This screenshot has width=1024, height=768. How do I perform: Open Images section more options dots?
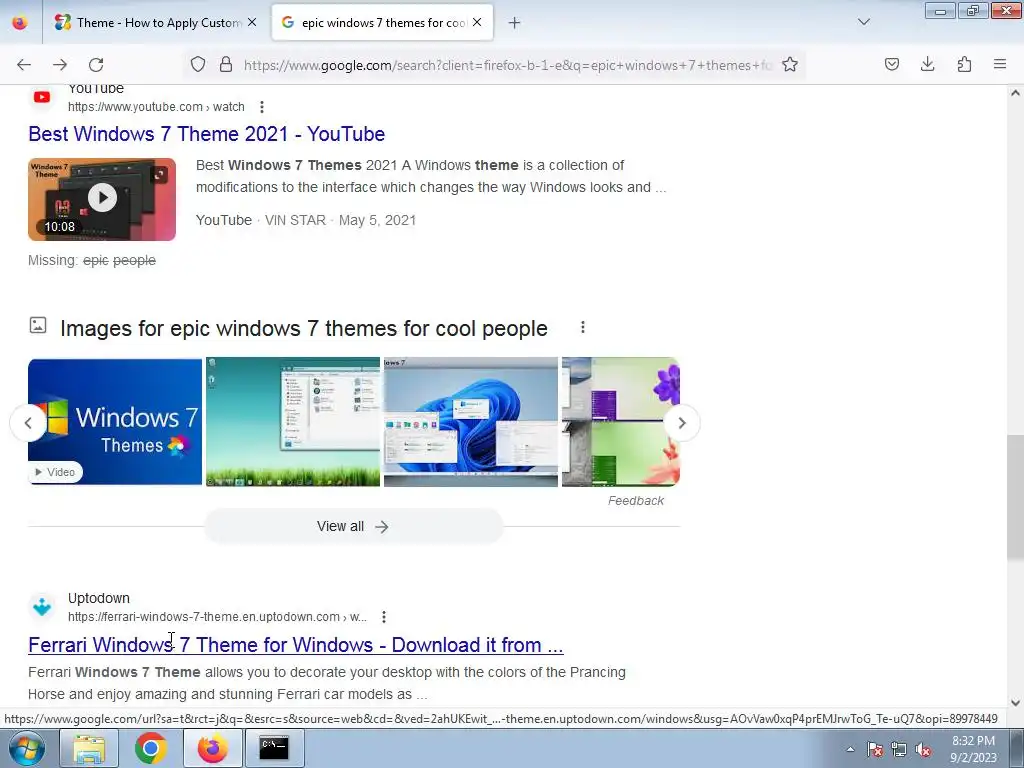[x=583, y=327]
